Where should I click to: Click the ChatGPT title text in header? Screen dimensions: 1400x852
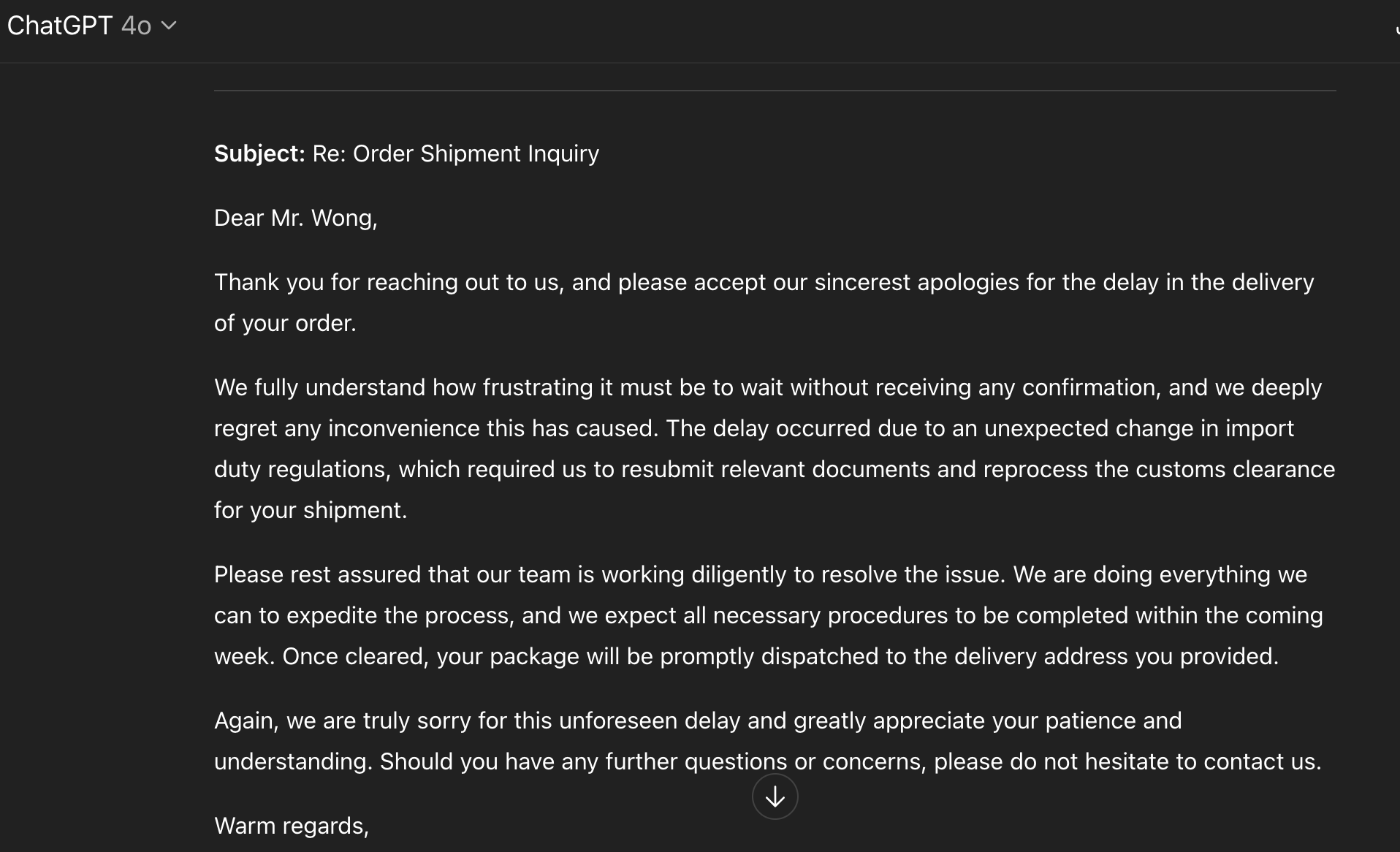[59, 26]
